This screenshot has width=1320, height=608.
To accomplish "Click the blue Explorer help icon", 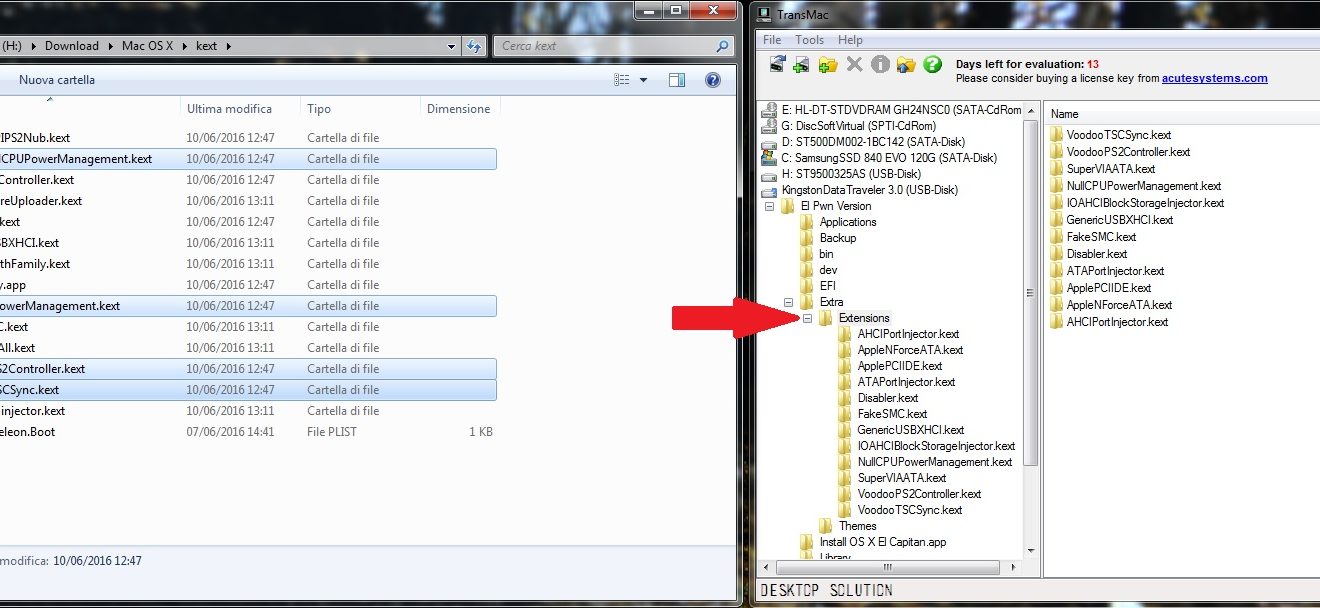I will point(713,80).
